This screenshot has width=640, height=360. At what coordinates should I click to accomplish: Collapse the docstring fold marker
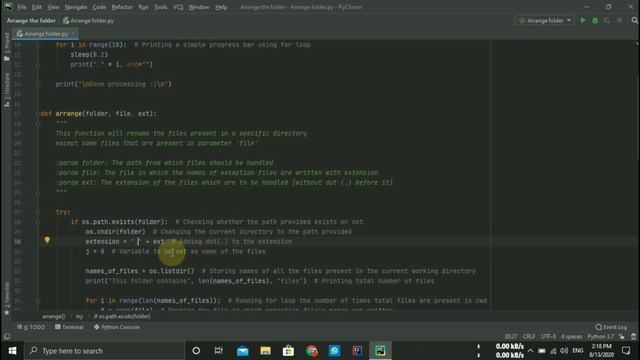38,123
